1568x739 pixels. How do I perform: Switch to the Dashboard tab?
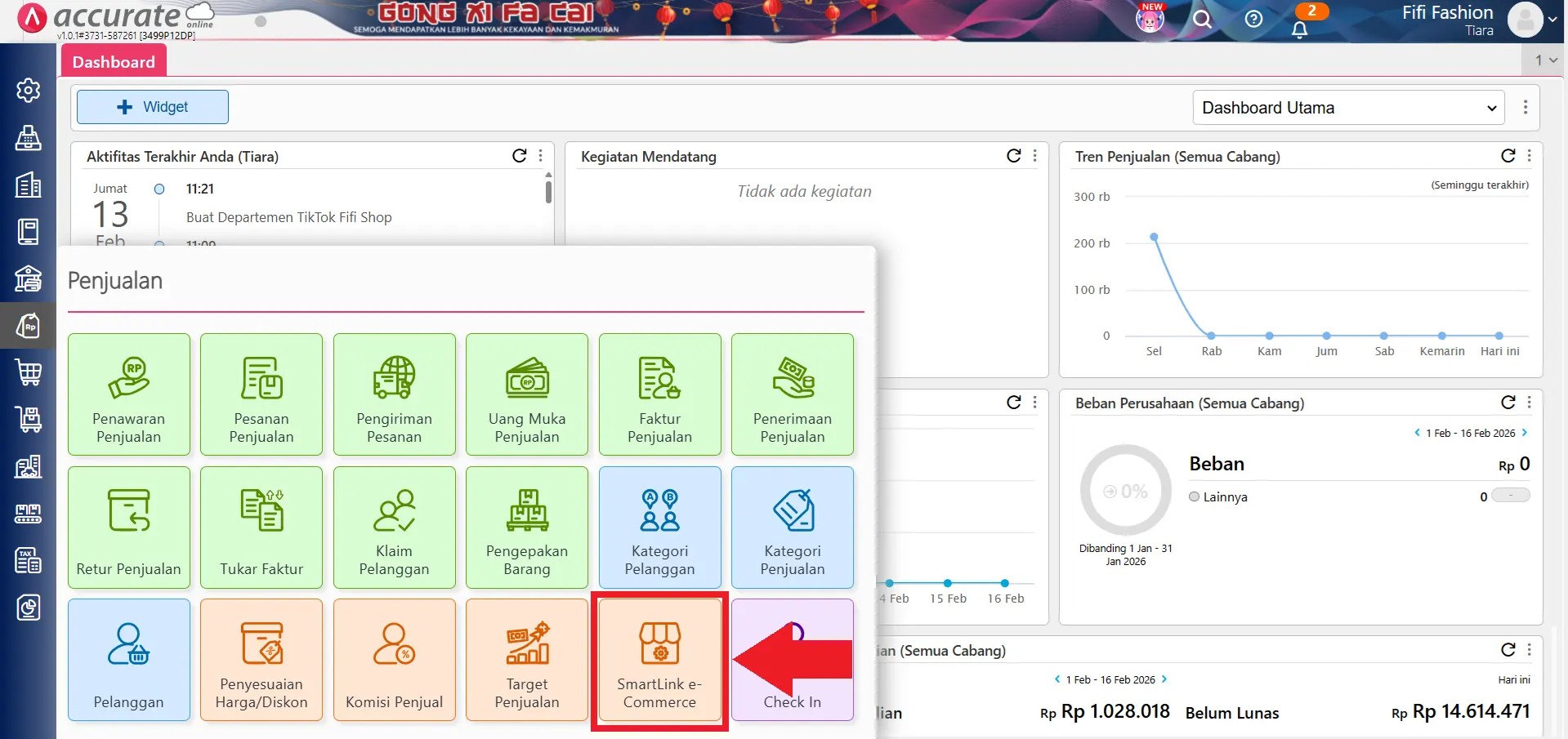114,62
